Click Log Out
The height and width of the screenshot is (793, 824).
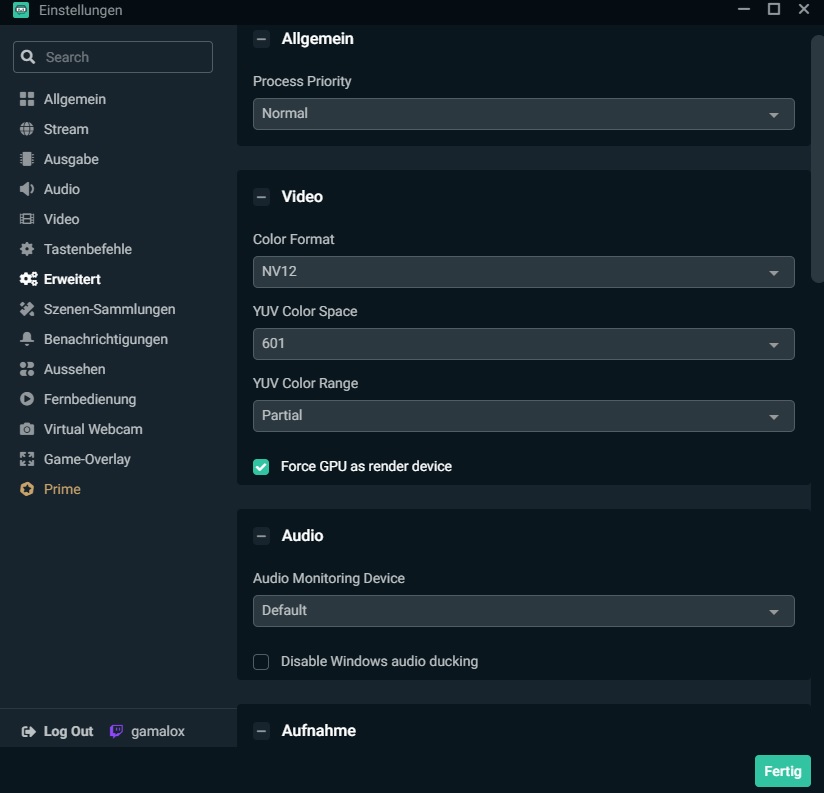[58, 731]
